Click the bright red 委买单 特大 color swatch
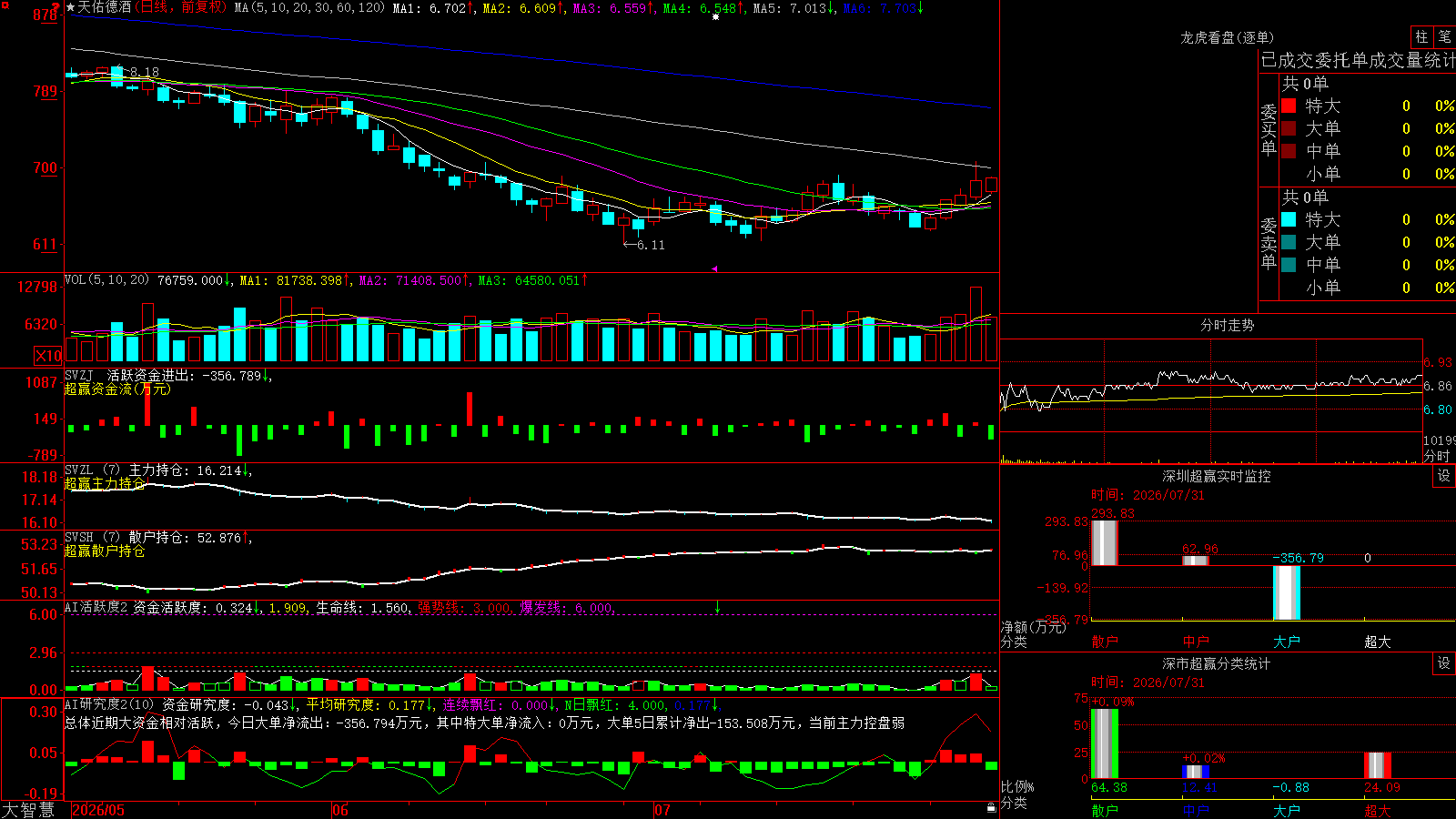Image resolution: width=1456 pixels, height=819 pixels. (x=1289, y=106)
